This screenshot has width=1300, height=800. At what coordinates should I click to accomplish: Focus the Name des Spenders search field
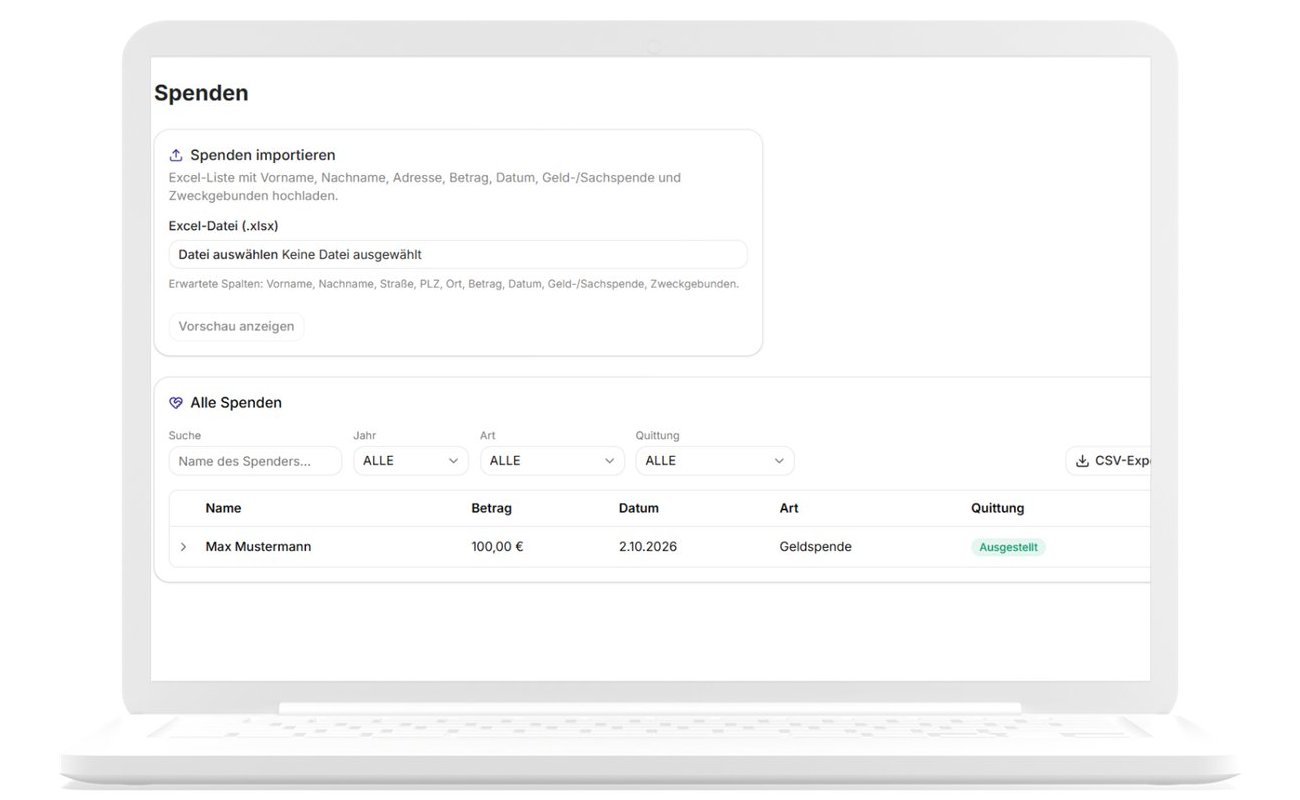click(x=255, y=461)
